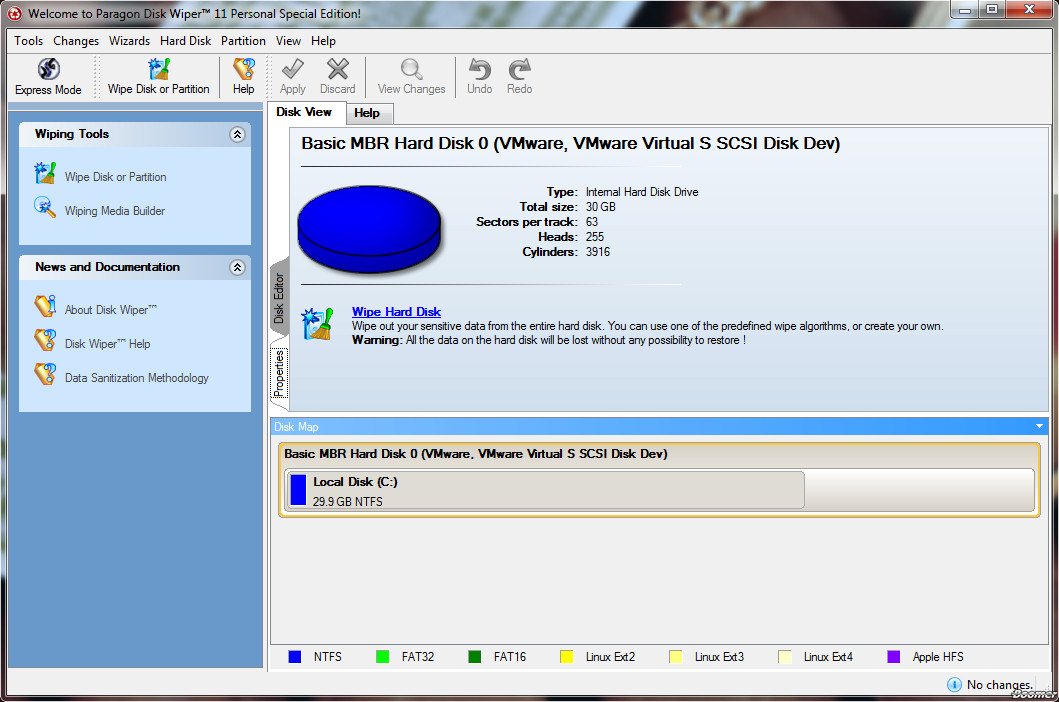Click unallocated space after Local Disk (C:)
The height and width of the screenshot is (702, 1059).
click(x=919, y=491)
